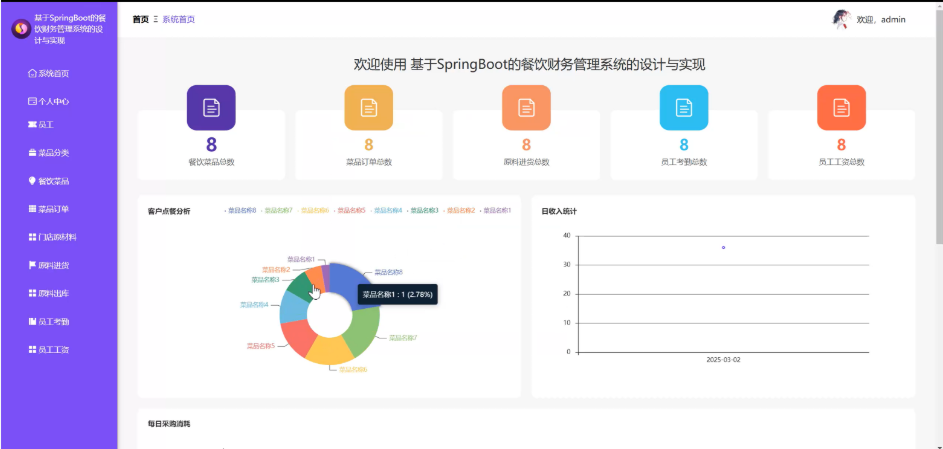The width and height of the screenshot is (943, 449).
Task: Select the red 菜品名称5 pie slice
Action: [297, 335]
